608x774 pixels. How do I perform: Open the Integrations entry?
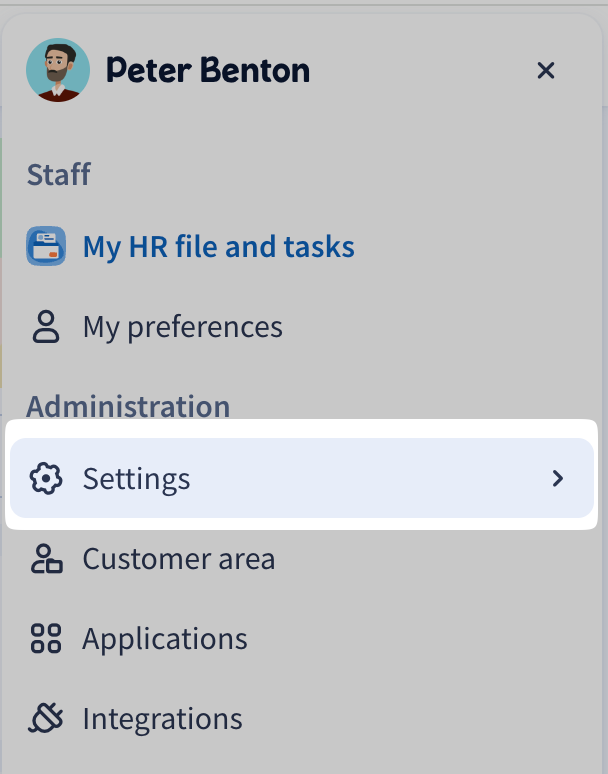click(x=162, y=719)
